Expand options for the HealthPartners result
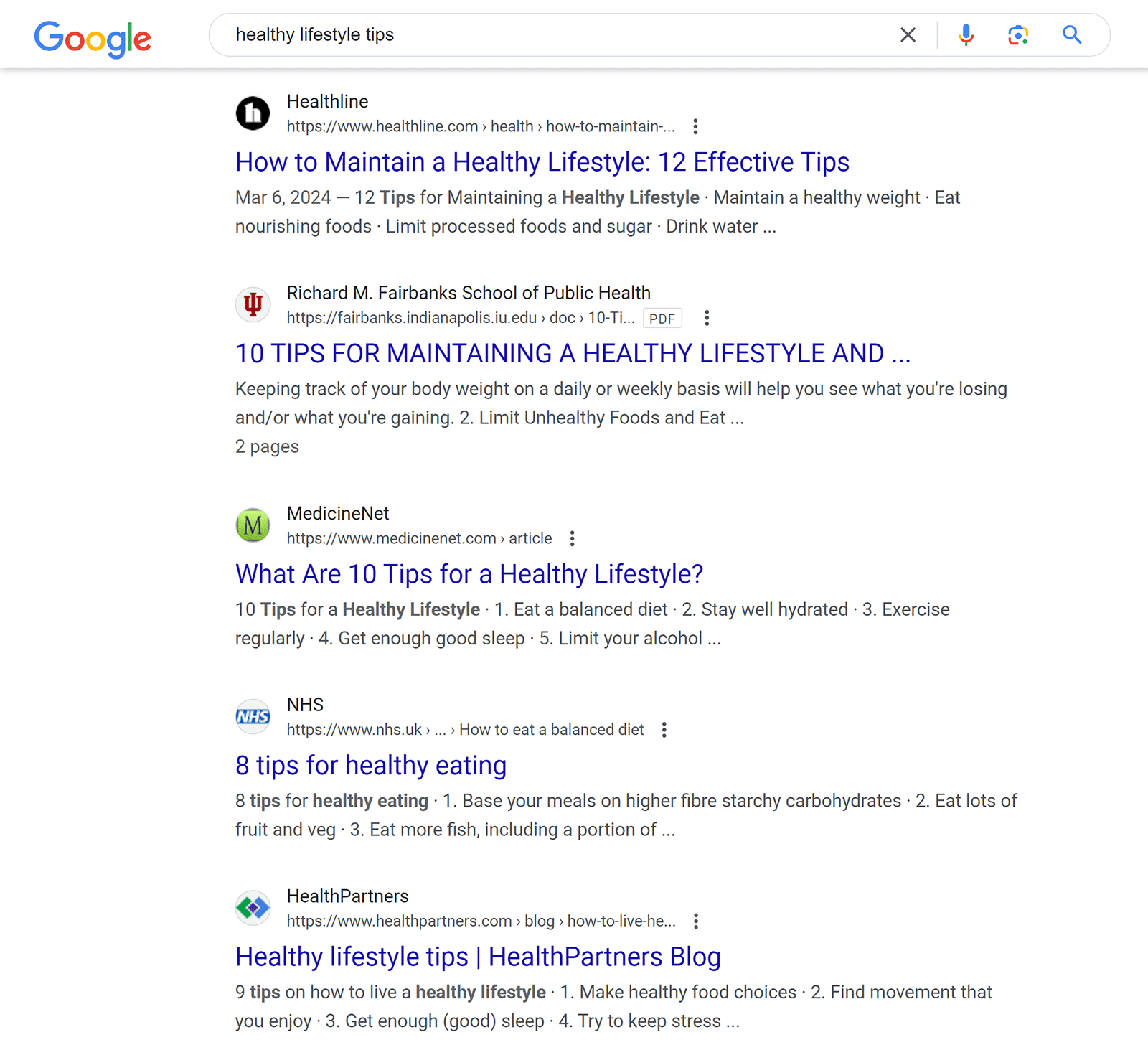This screenshot has height=1060, width=1148. click(695, 921)
